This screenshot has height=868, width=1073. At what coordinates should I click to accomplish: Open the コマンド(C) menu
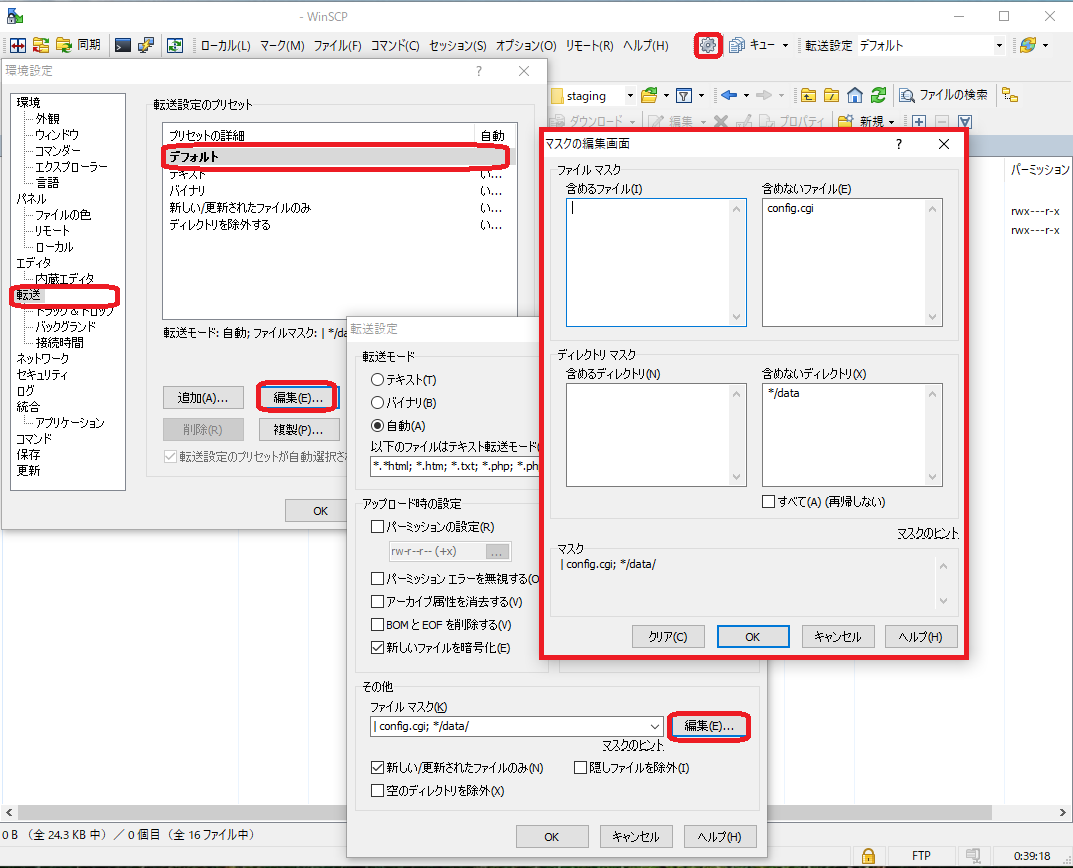(x=395, y=45)
